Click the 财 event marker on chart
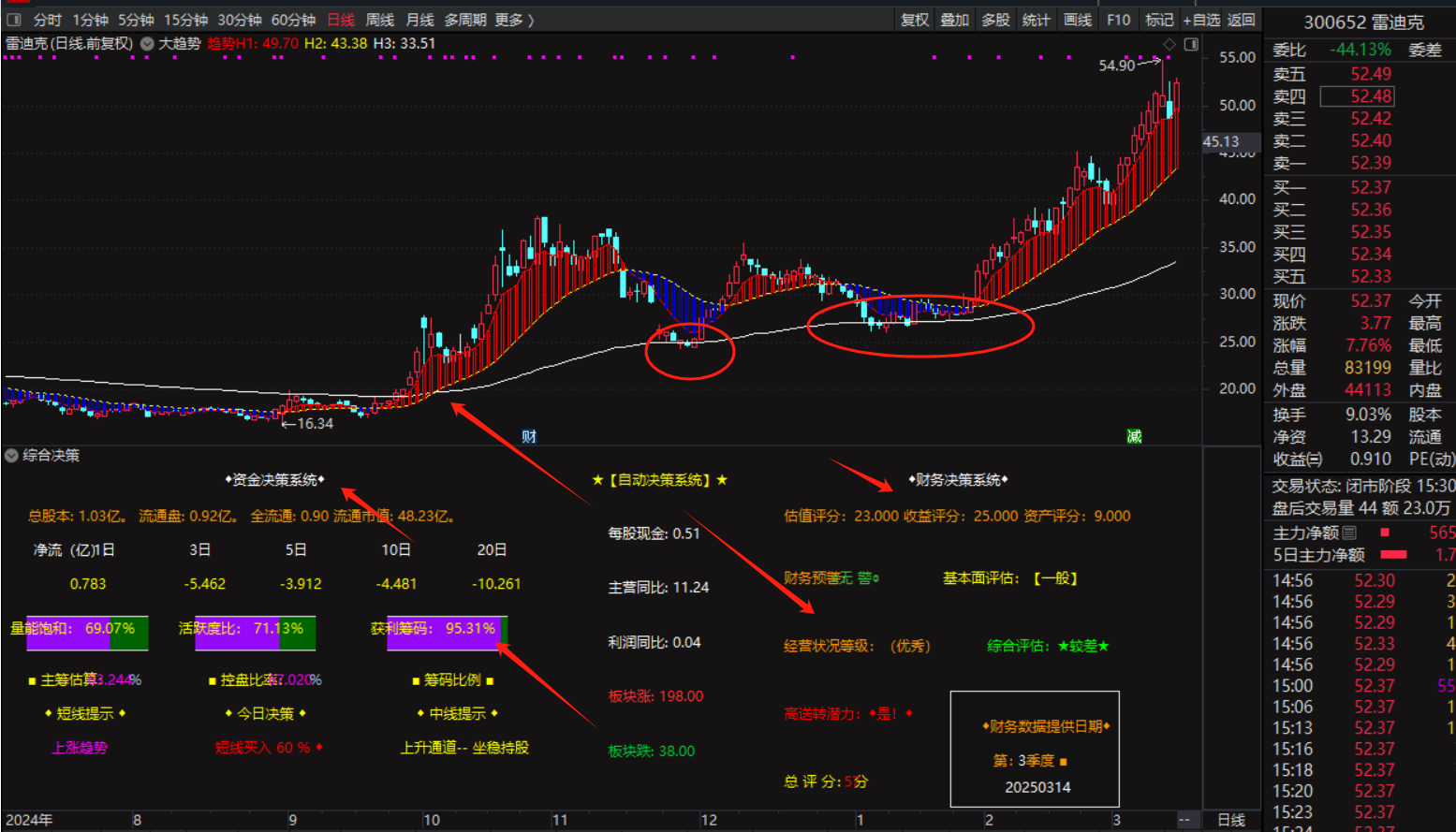 point(529,436)
